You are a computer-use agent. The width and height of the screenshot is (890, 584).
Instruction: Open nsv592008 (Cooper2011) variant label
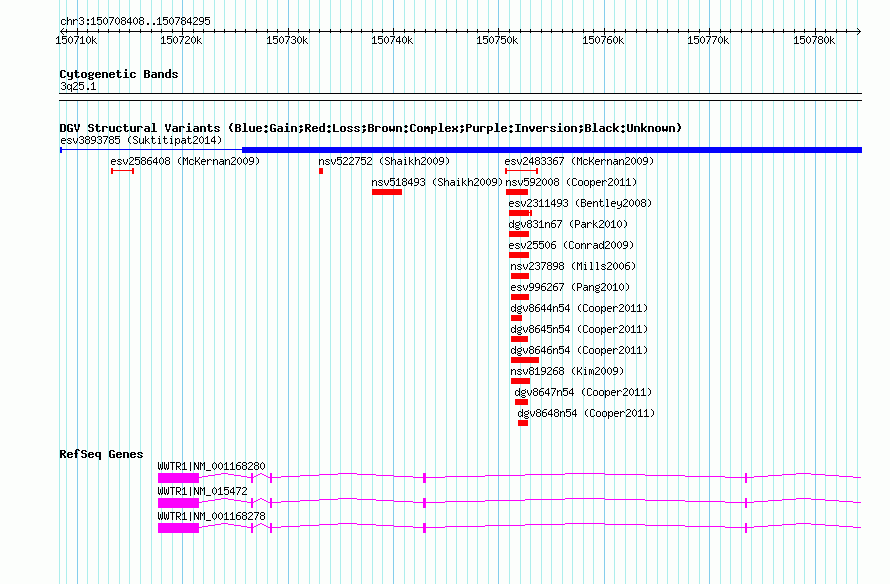click(571, 182)
